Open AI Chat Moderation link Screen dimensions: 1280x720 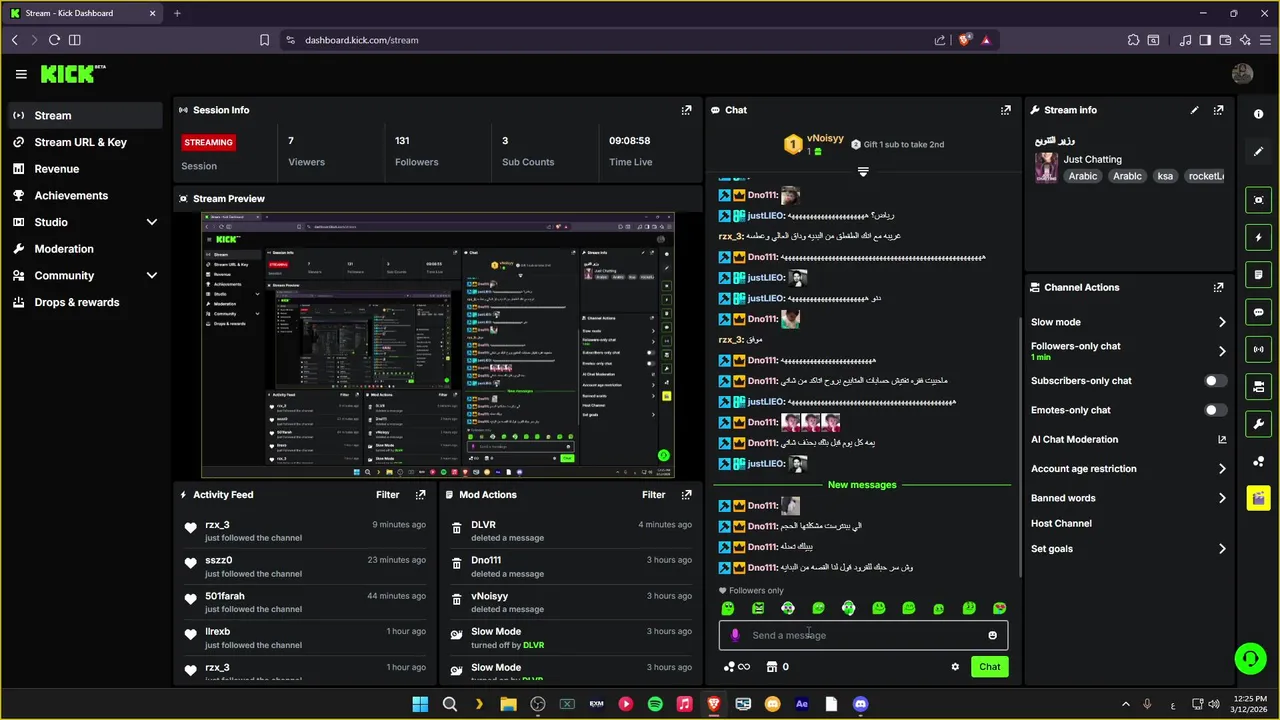[x=1128, y=439]
